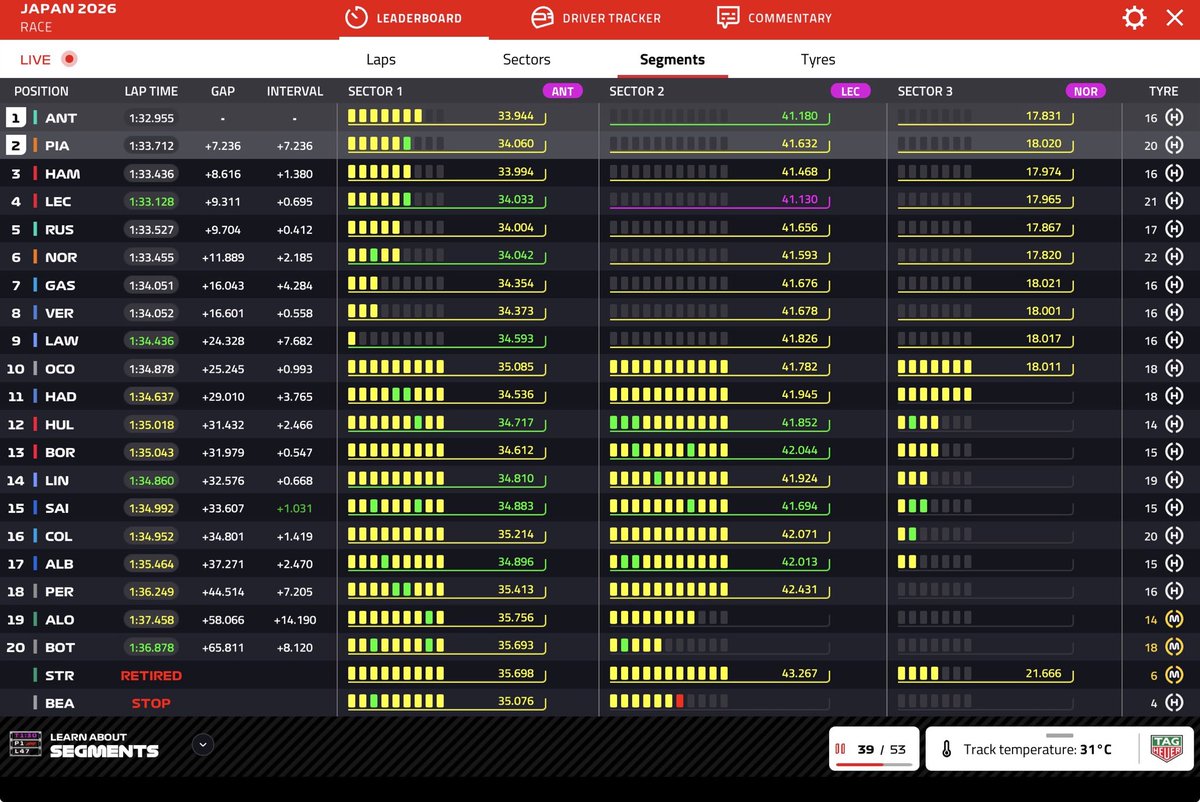This screenshot has height=802, width=1200.
Task: Select driver HAM in the leaderboard
Action: coord(62,174)
